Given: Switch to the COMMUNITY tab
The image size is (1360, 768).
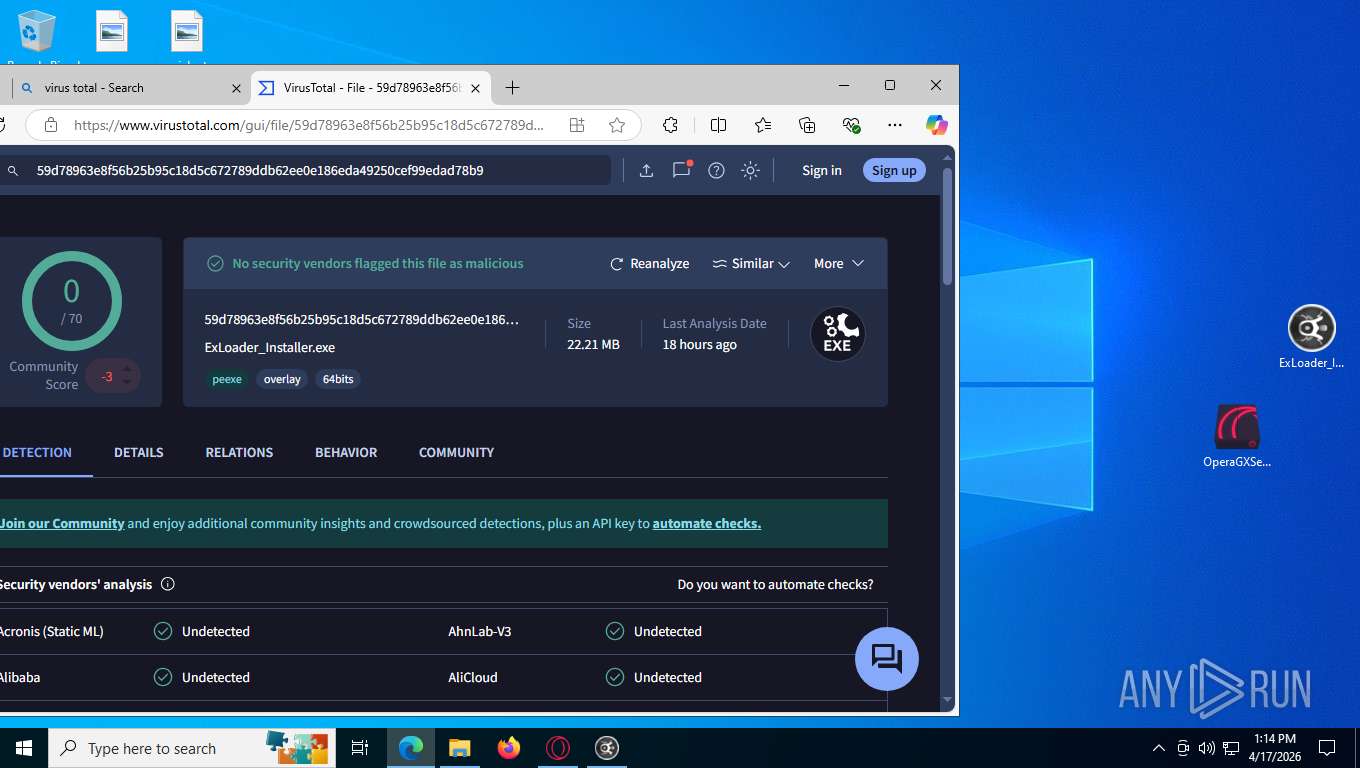Looking at the screenshot, I should click(x=456, y=452).
